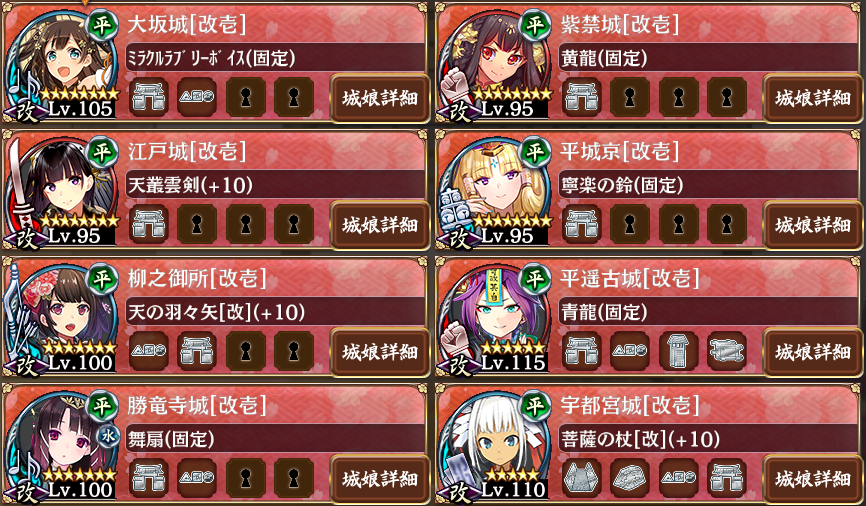The height and width of the screenshot is (506, 866).
Task: Click the 水 attribute badge on 勝竜寺城
Action: [108, 436]
